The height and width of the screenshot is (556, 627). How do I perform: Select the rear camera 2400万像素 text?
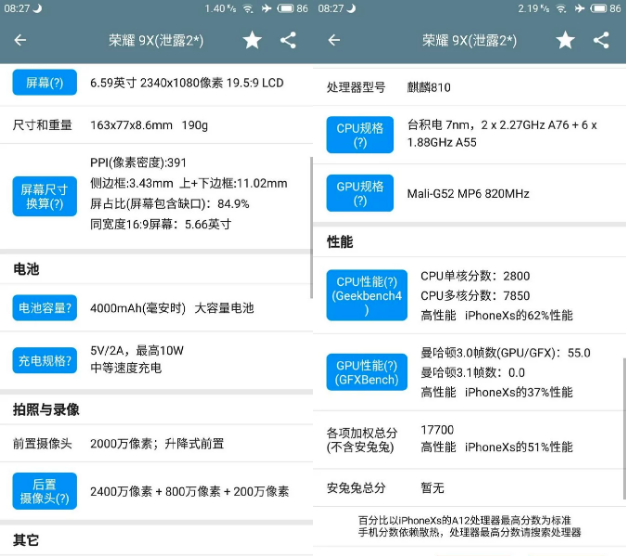tap(189, 491)
